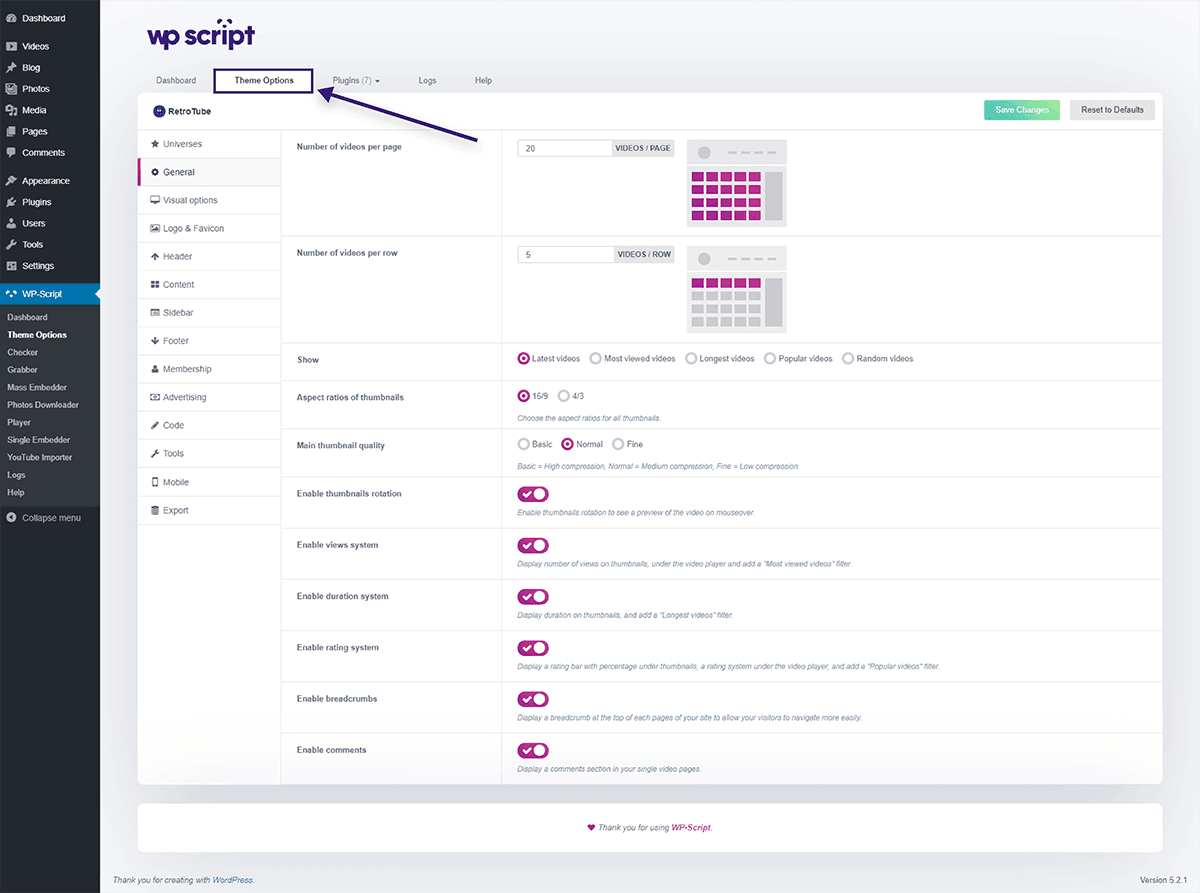This screenshot has width=1200, height=893.
Task: Switch to the top Dashboard tab
Action: click(176, 80)
